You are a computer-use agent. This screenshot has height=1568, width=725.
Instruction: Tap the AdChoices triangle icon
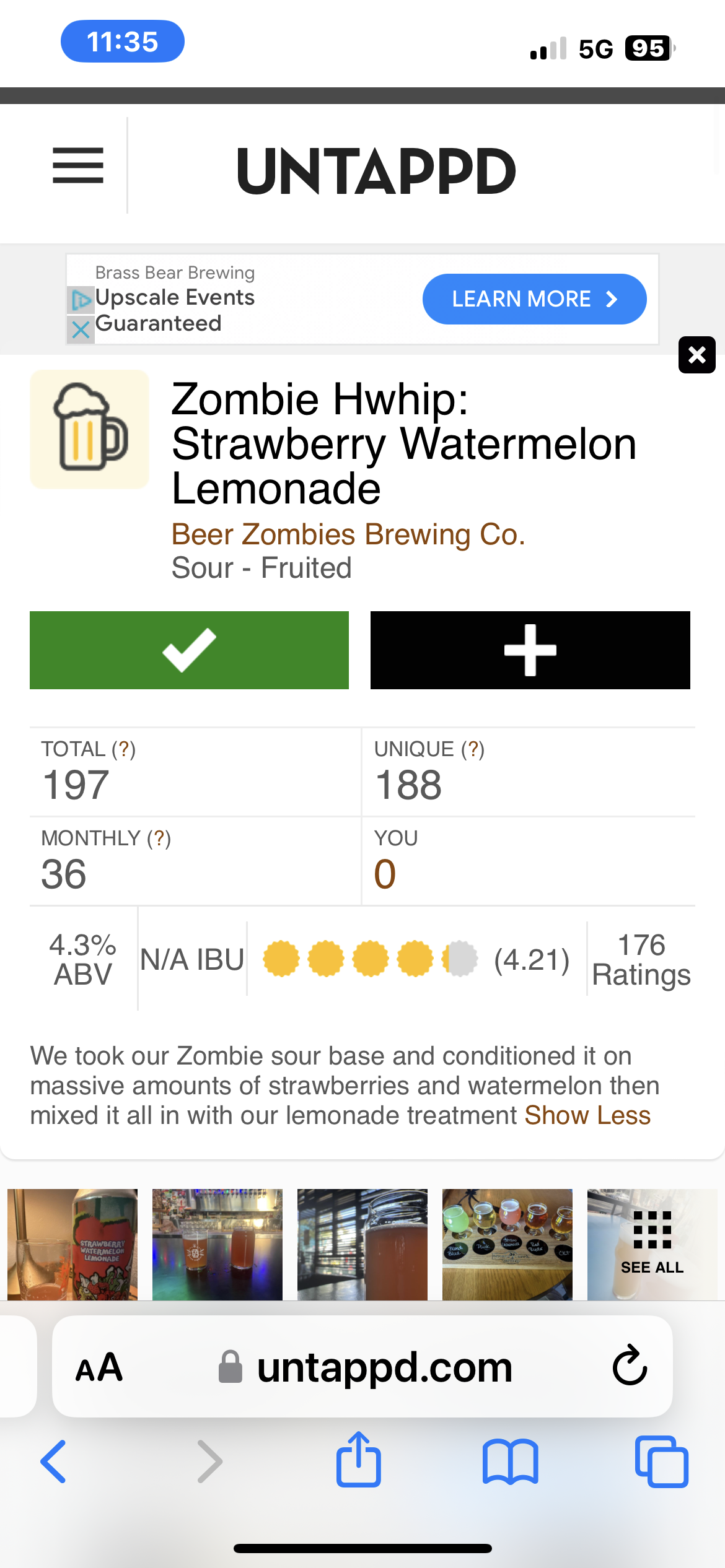81,300
